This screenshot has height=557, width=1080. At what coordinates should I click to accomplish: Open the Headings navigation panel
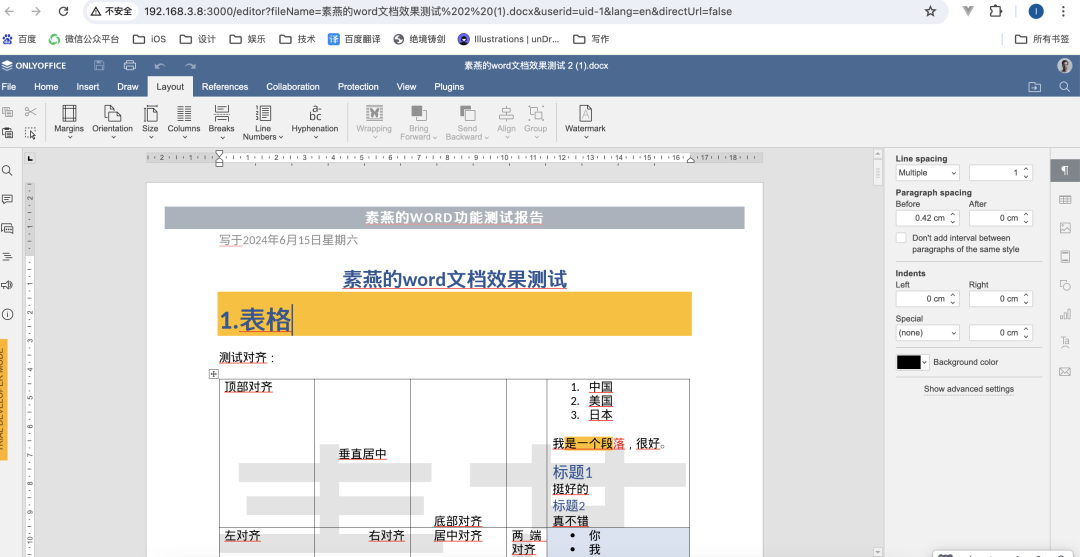[x=8, y=256]
